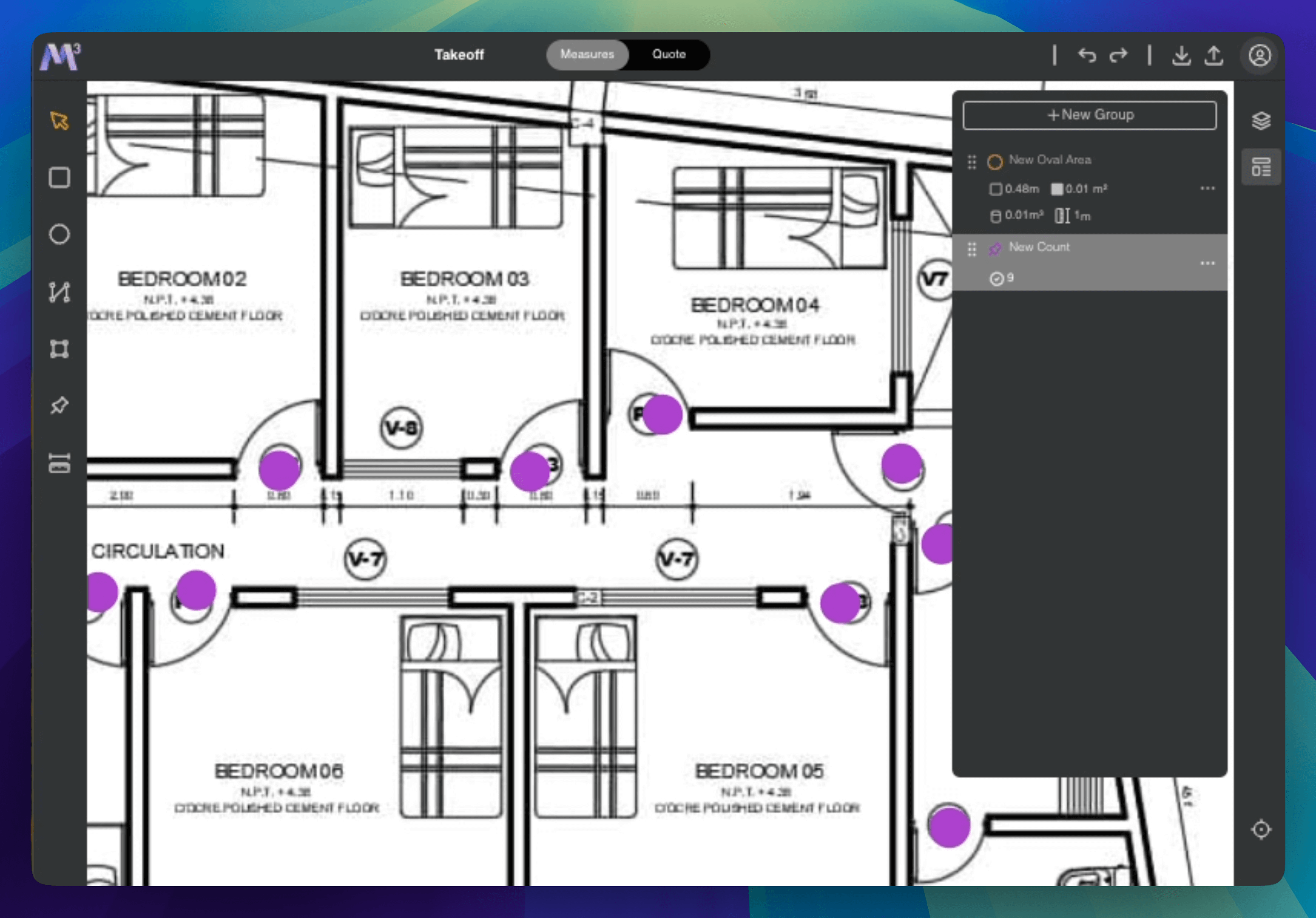1316x918 pixels.
Task: Select the oval area tool
Action: [x=60, y=234]
